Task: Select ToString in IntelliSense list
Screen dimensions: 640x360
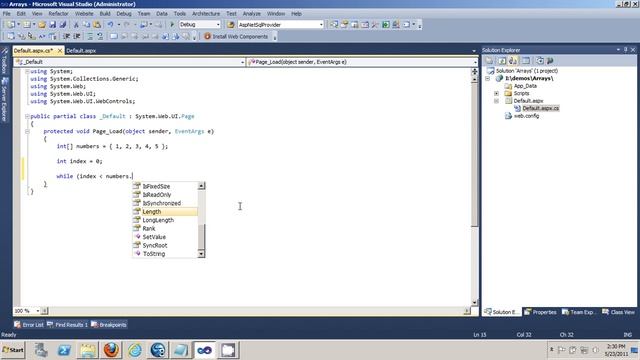Action: pos(165,253)
